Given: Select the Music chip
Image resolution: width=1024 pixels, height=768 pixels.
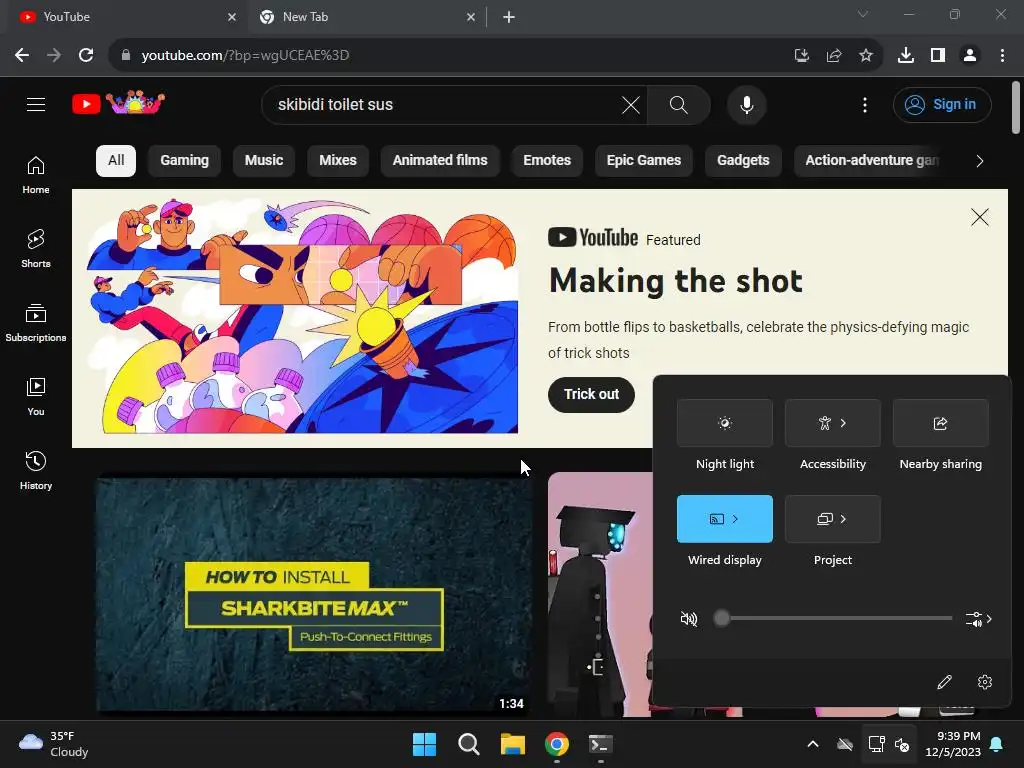Looking at the screenshot, I should (264, 161).
